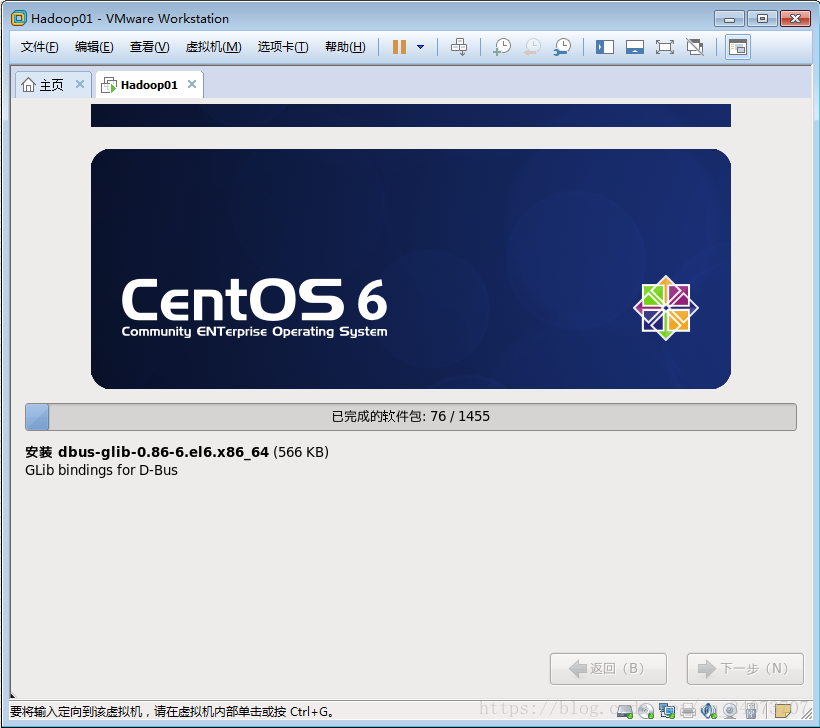
Task: Take a snapshot of the VM
Action: point(502,47)
